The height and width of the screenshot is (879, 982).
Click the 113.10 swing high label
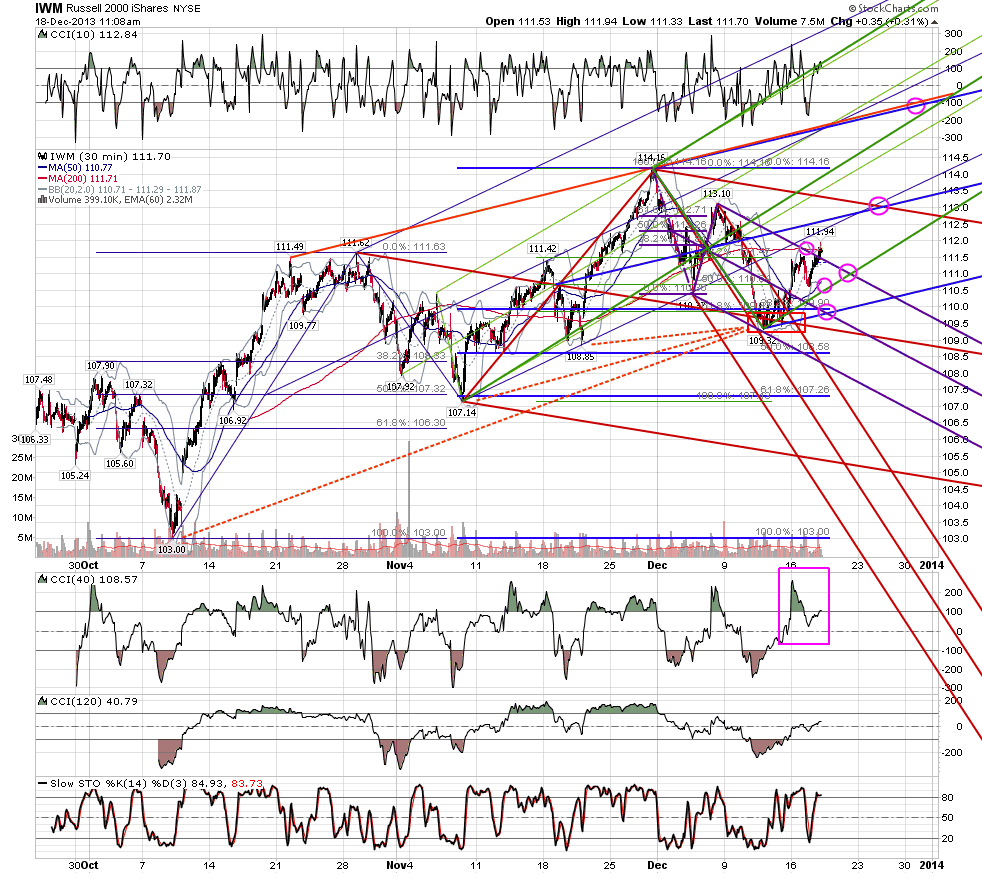point(716,193)
